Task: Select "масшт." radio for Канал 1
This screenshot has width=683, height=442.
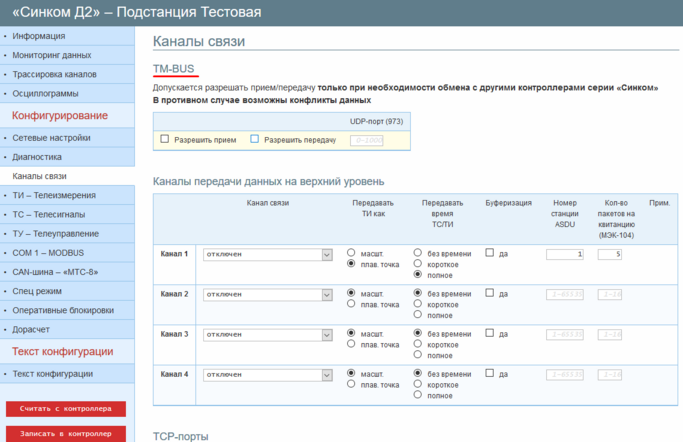Action: point(351,253)
